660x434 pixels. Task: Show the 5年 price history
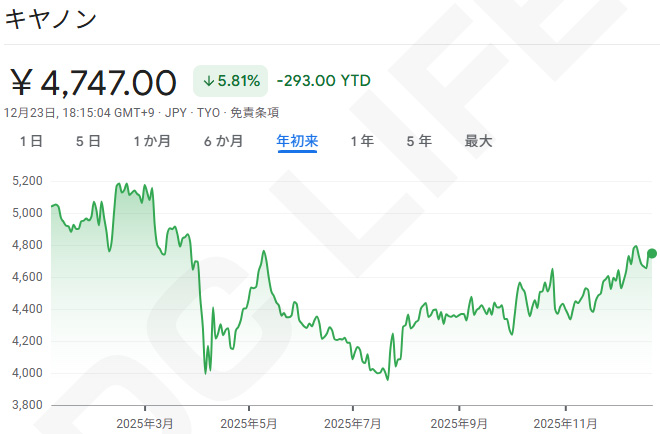pos(419,142)
